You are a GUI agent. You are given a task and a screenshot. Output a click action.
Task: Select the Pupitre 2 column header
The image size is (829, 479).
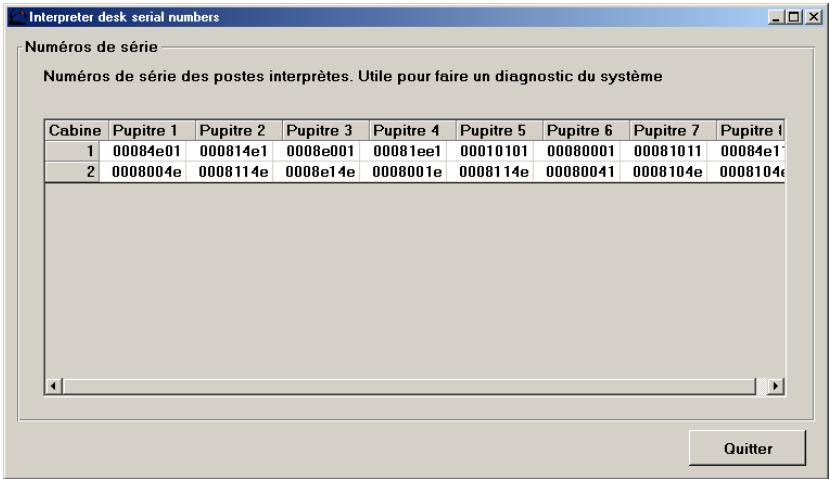tap(238, 130)
